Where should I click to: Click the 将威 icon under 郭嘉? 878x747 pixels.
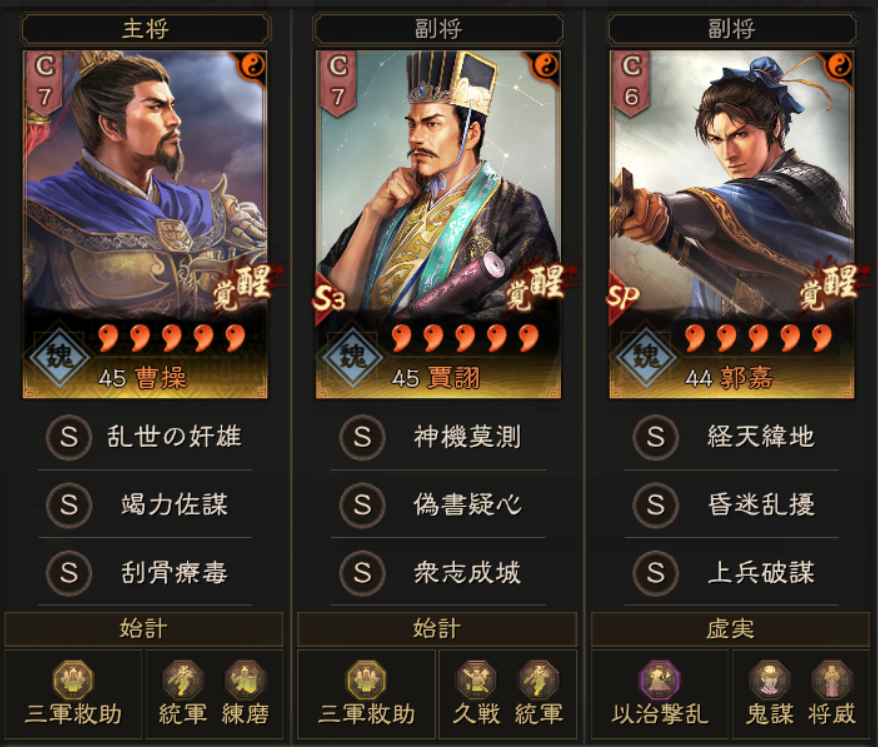(x=832, y=680)
